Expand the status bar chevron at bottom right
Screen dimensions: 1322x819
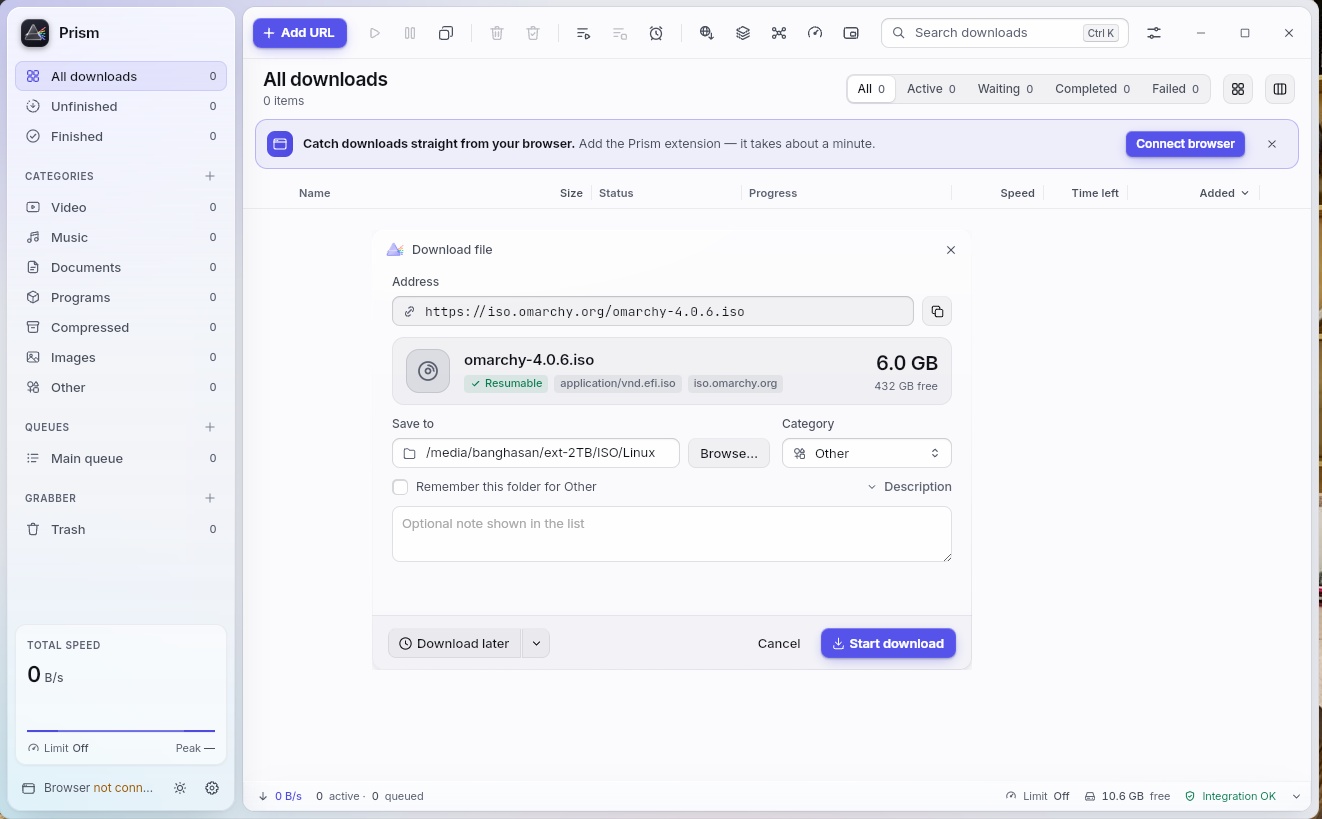(1297, 797)
